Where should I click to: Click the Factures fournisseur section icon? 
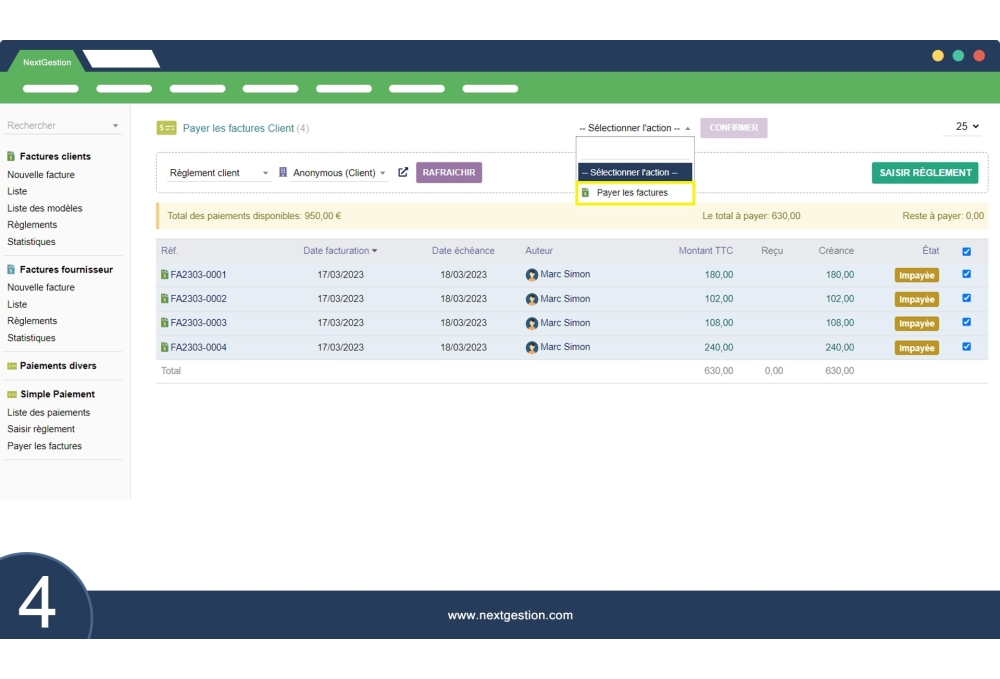[x=11, y=270]
